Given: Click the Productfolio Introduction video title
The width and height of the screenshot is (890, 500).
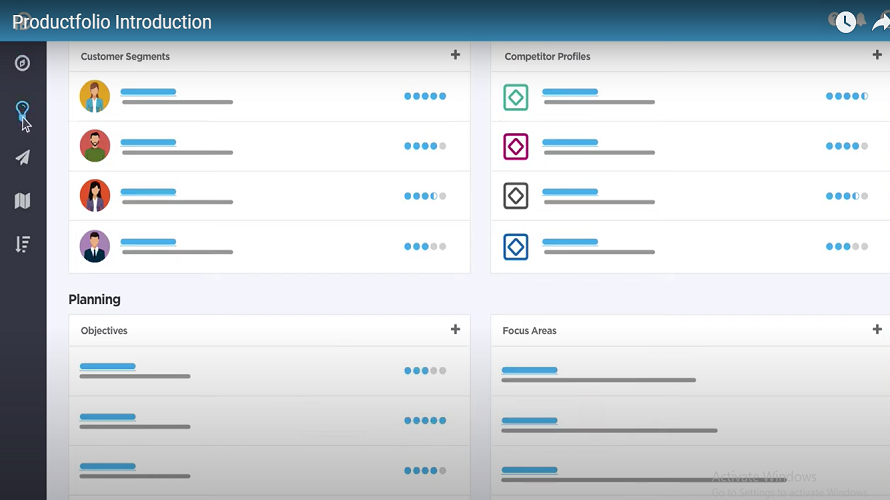Looking at the screenshot, I should point(112,22).
